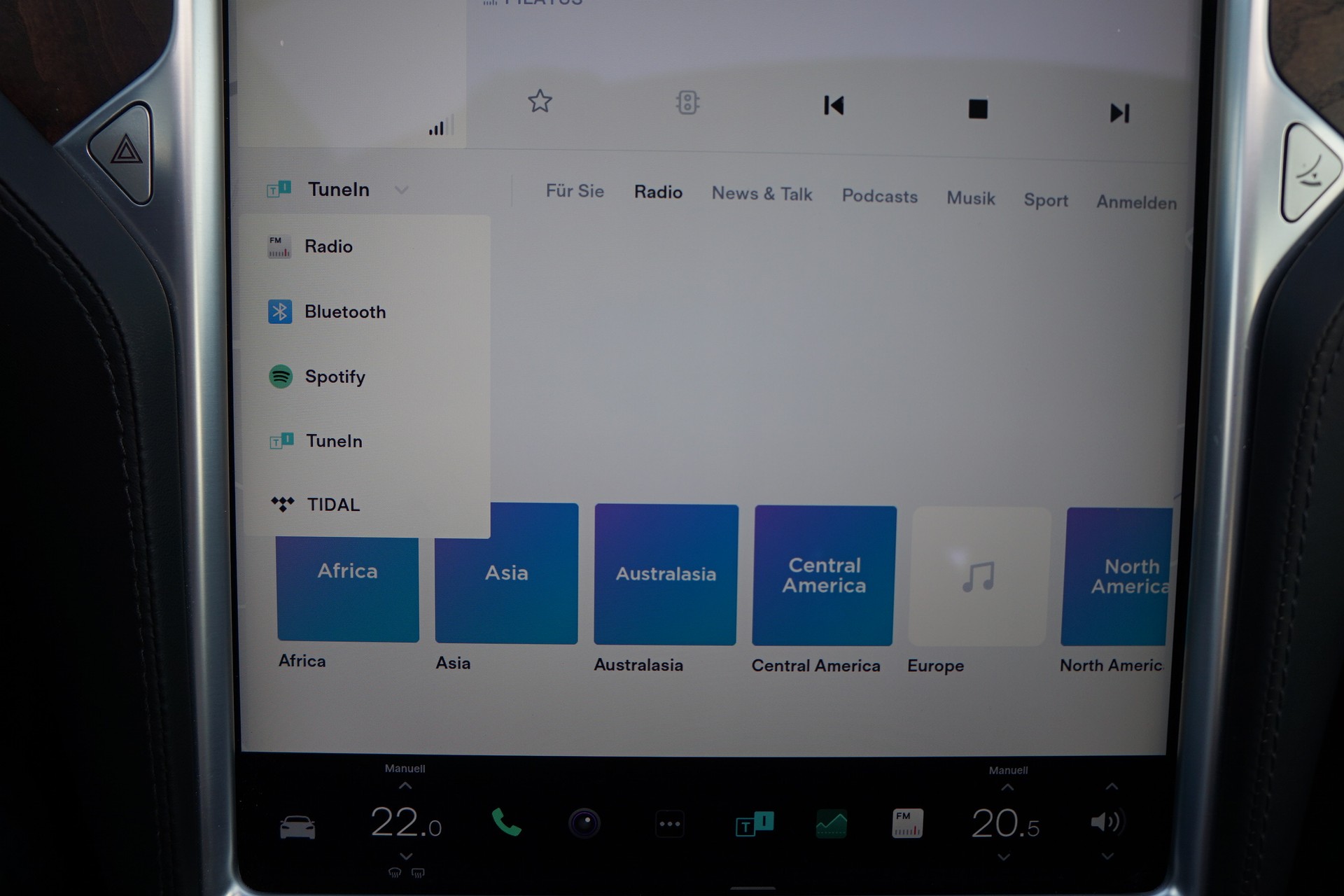1344x896 pixels.
Task: Open the FM Radio app in the dock
Action: point(907,823)
